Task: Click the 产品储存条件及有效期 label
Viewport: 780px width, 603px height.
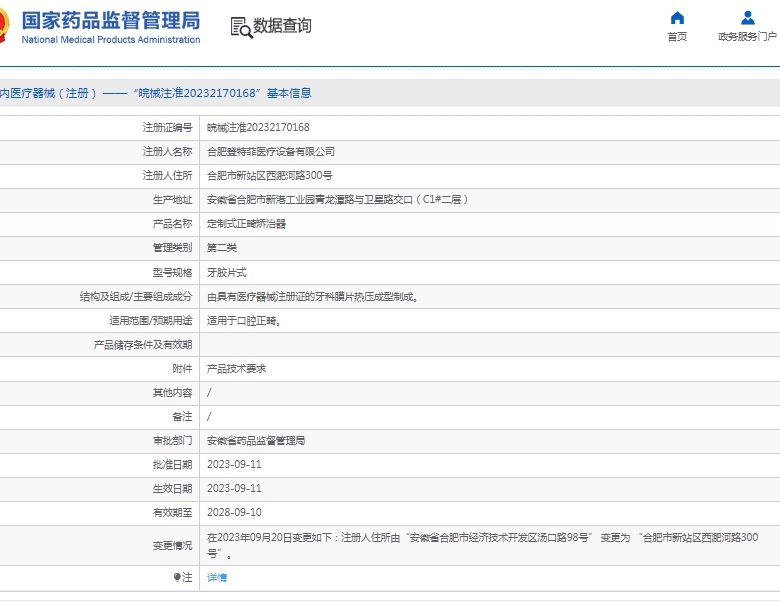Action: [x=143, y=345]
